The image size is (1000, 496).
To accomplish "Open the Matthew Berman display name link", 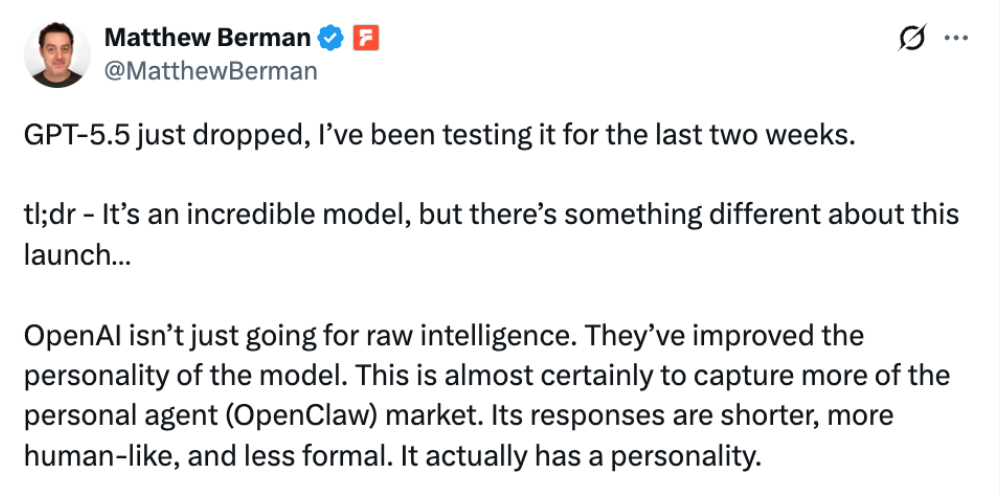I will coord(208,39).
